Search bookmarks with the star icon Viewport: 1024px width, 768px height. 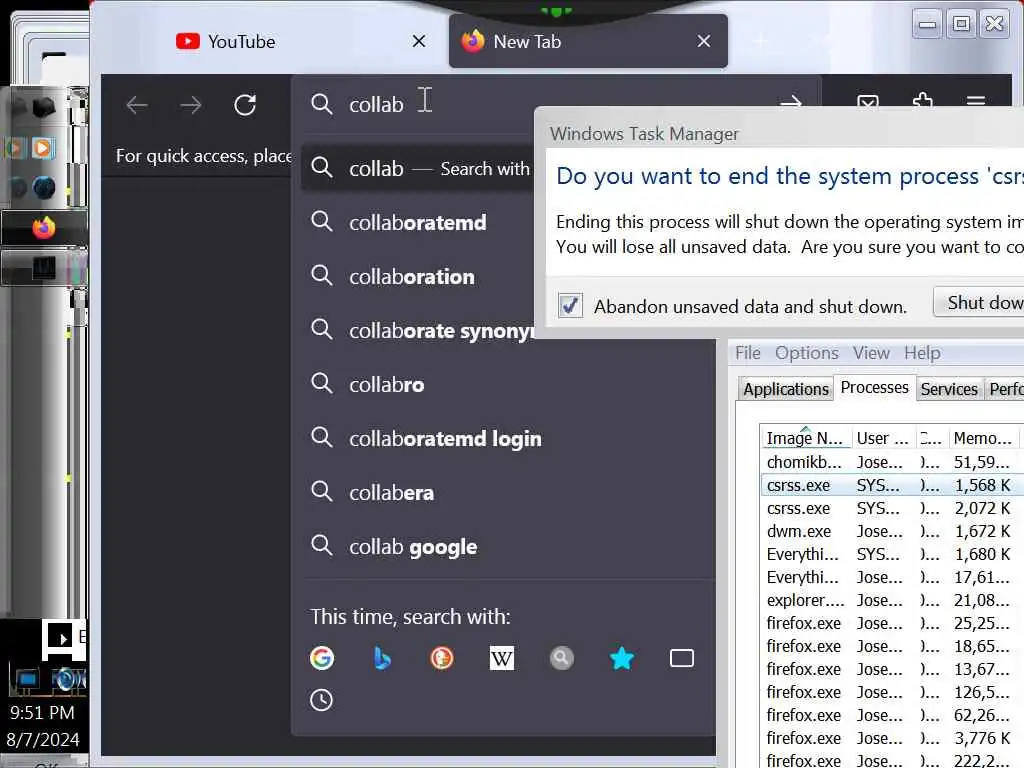[622, 658]
